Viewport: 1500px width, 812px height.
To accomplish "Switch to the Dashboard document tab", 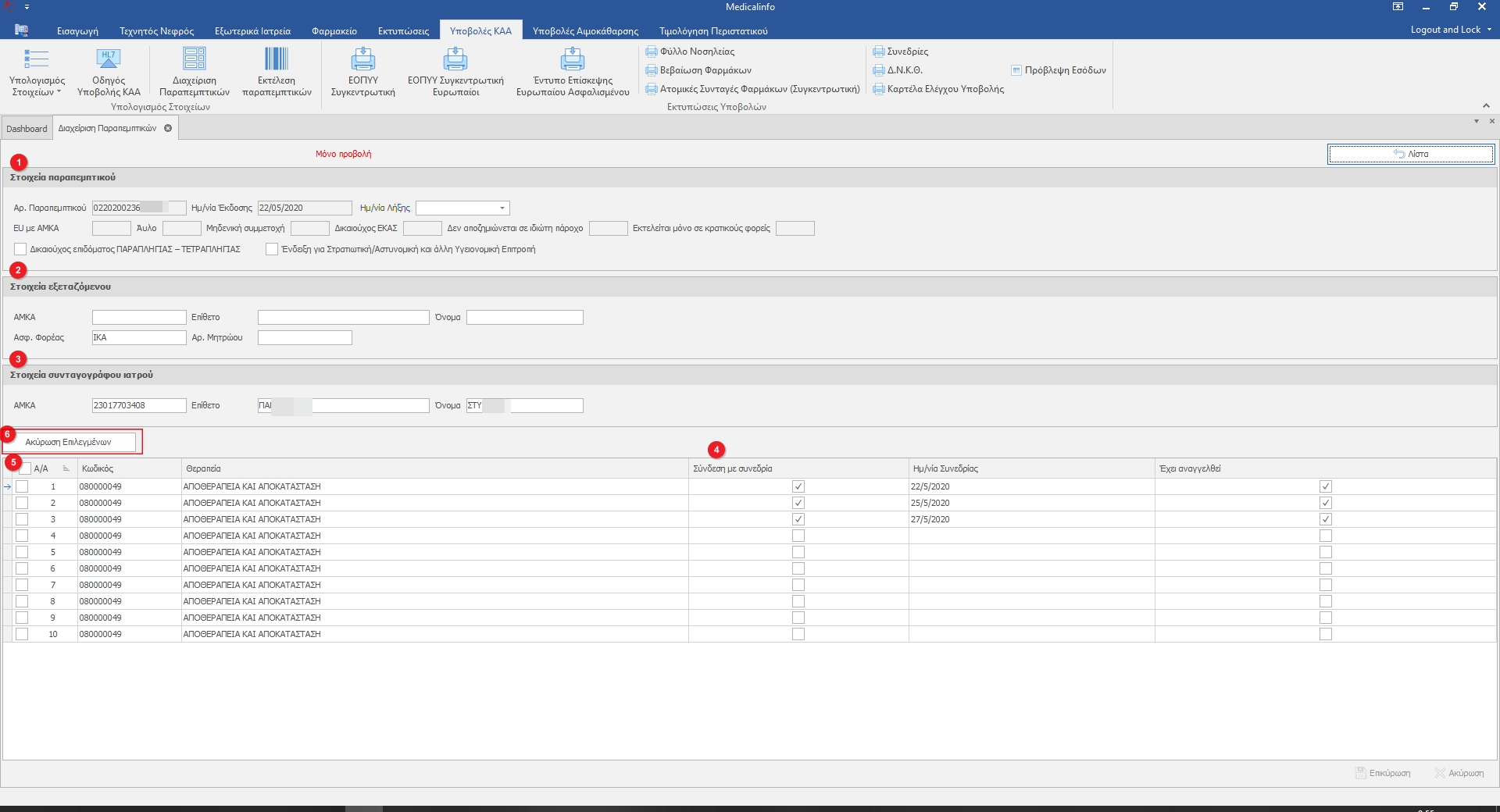I will (27, 129).
